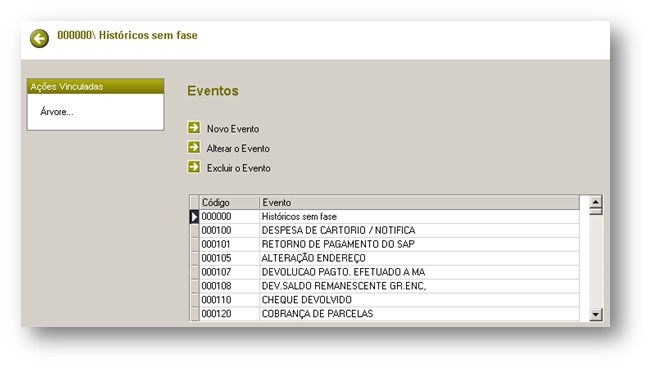This screenshot has width=652, height=369.
Task: Click the green back arrow icon
Action: 39,39
